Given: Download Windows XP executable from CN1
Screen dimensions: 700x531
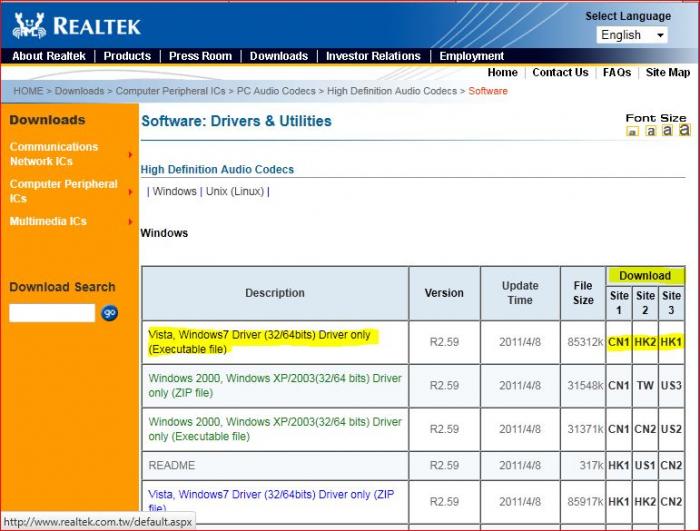Looking at the screenshot, I should [619, 429].
